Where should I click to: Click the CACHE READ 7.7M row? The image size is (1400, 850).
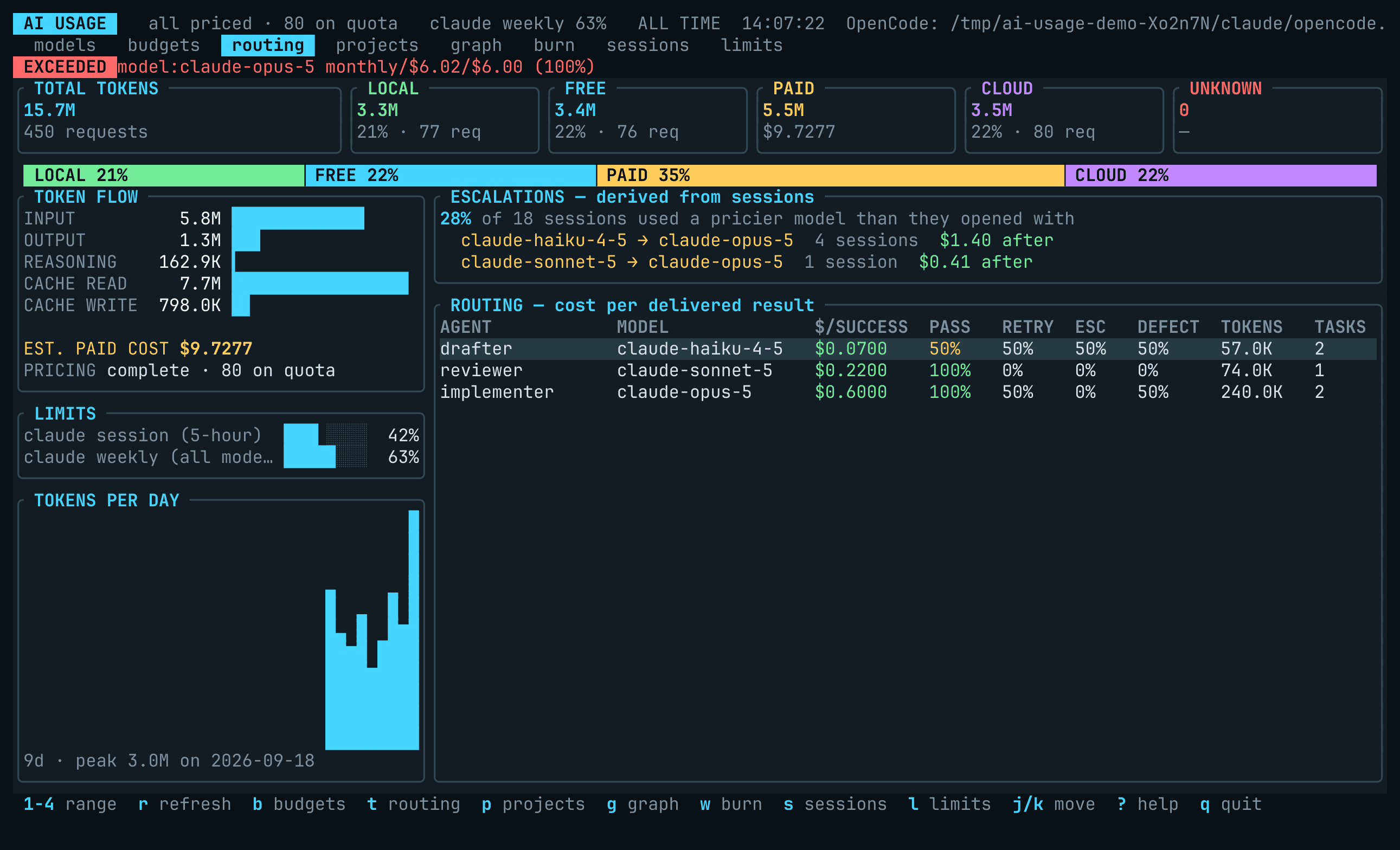click(x=216, y=284)
